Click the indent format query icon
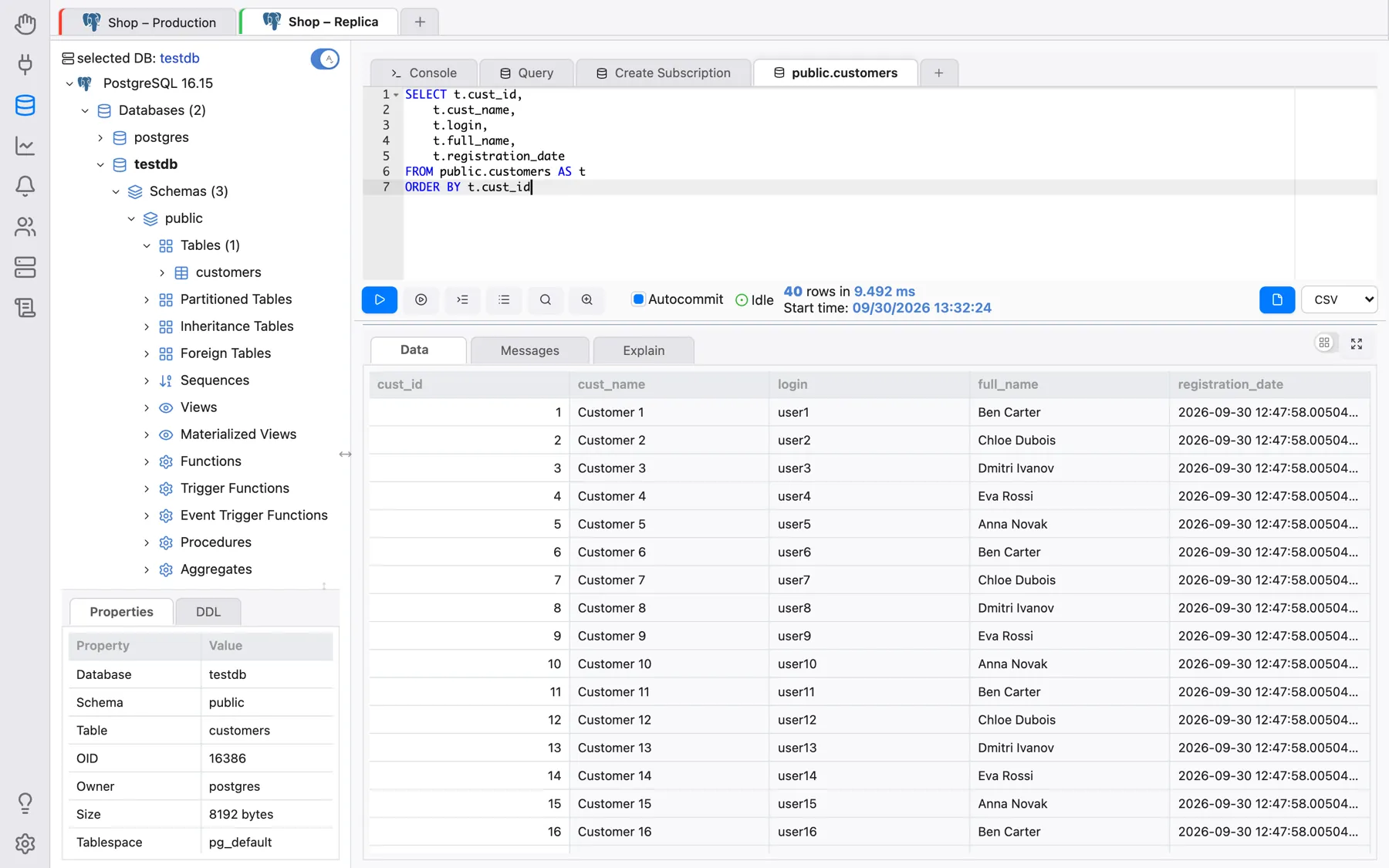The height and width of the screenshot is (868, 1389). click(x=463, y=299)
